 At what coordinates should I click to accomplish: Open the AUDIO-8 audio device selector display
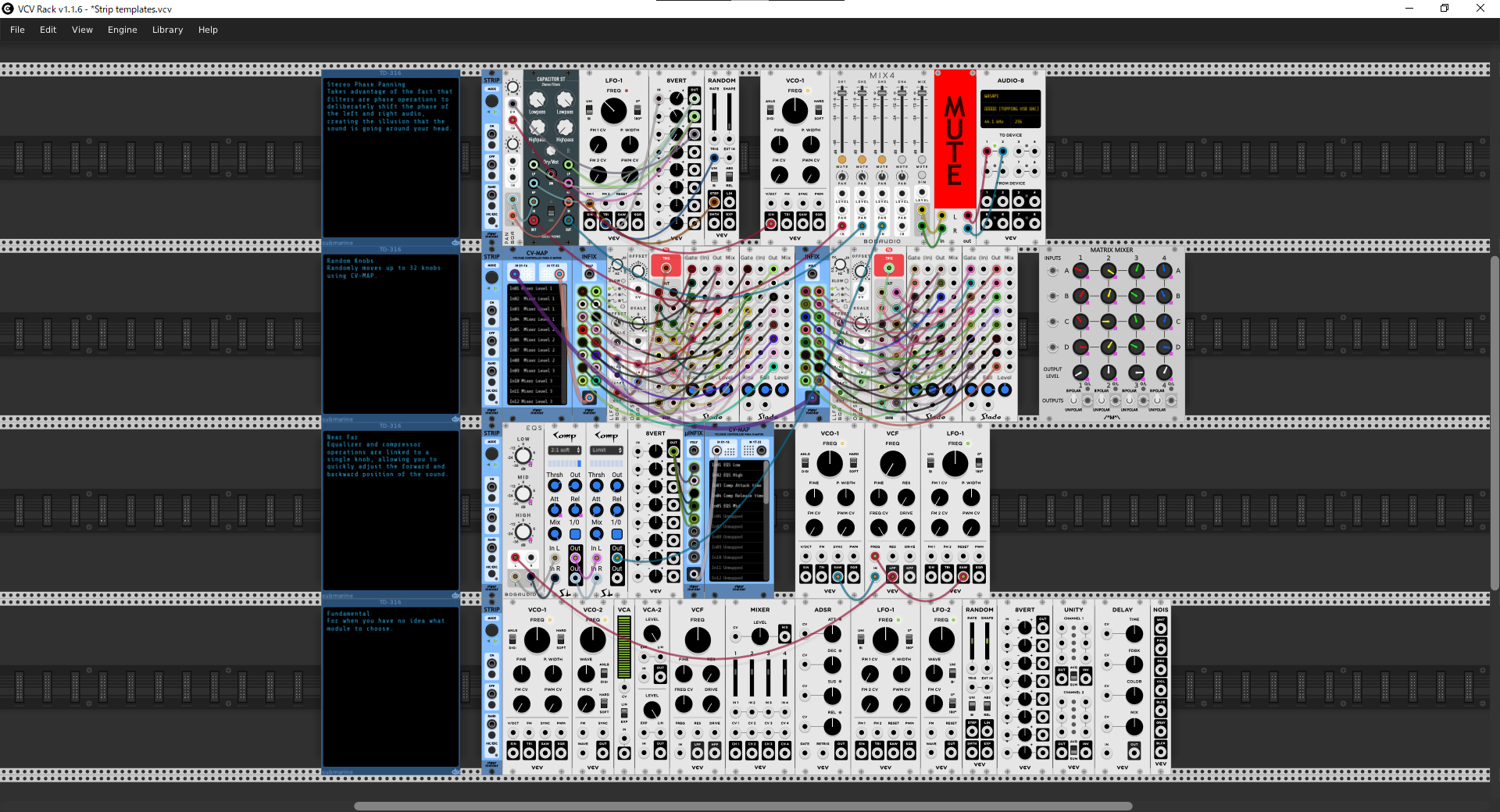pyautogui.click(x=1011, y=109)
